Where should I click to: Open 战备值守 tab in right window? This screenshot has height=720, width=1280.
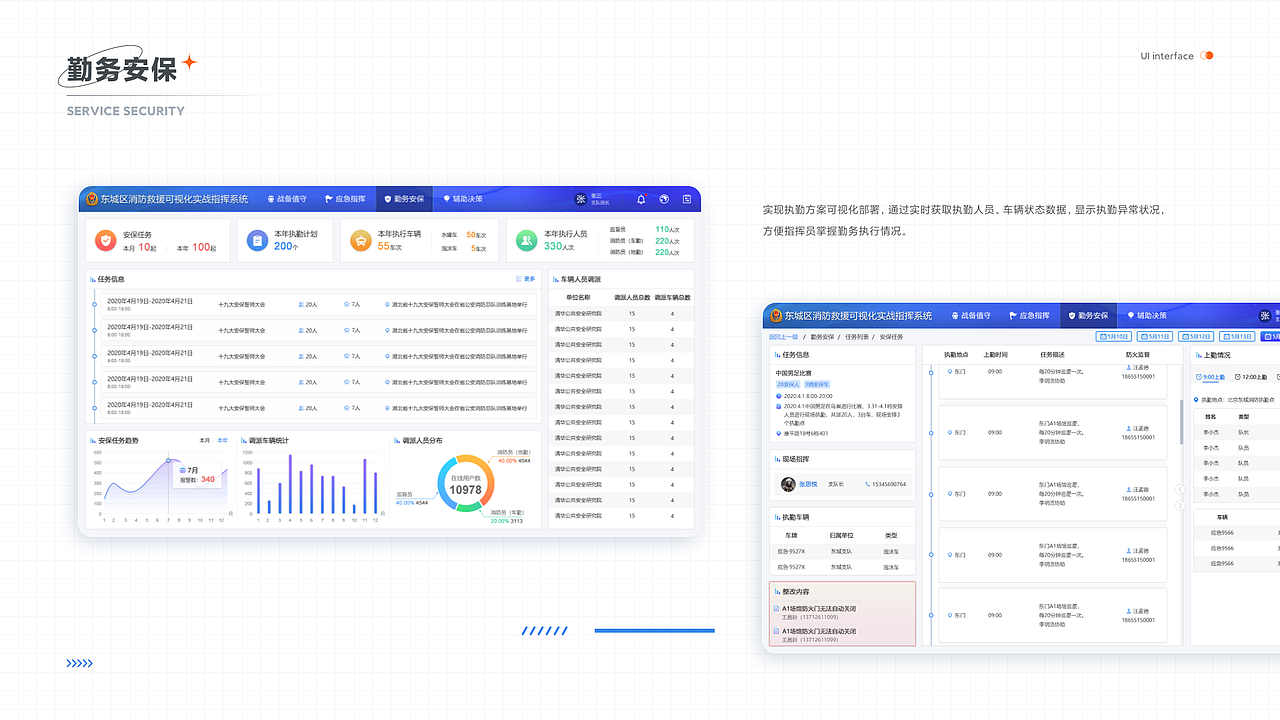click(971, 315)
